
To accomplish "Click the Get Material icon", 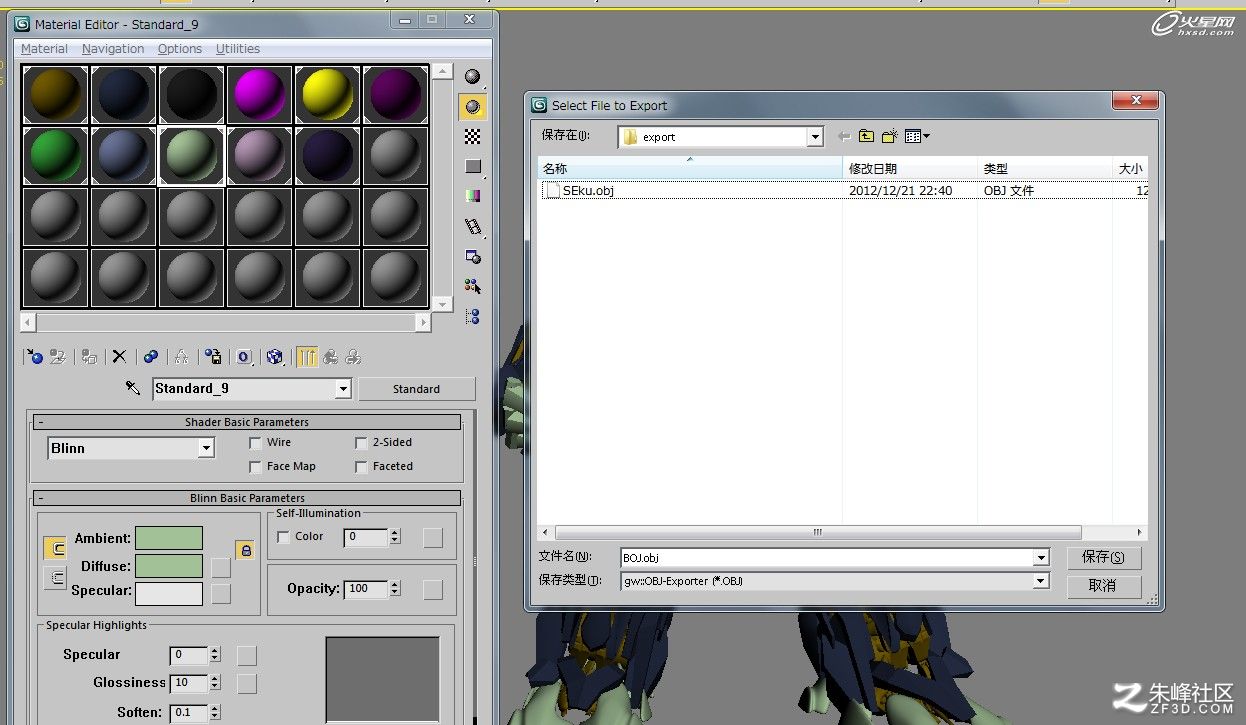I will click(35, 356).
